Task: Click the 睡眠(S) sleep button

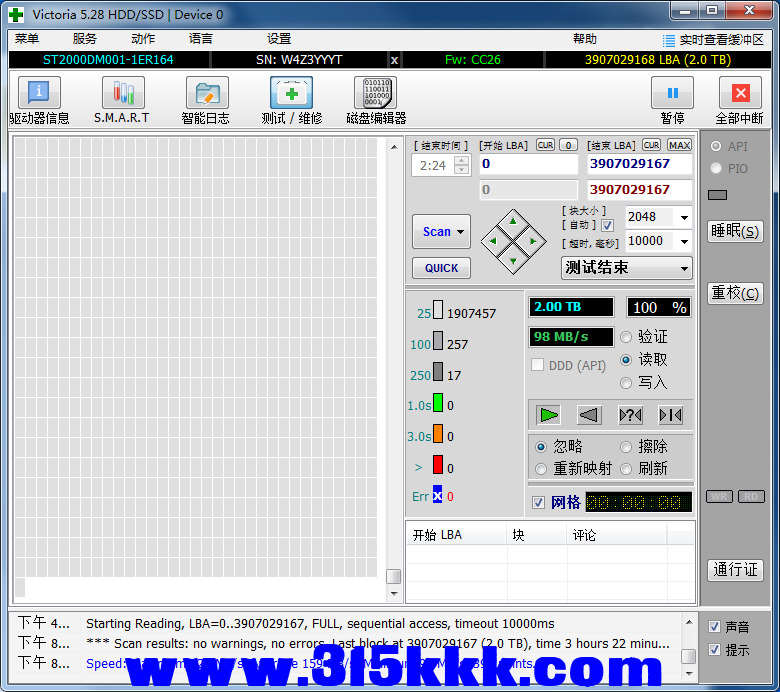Action: pyautogui.click(x=735, y=231)
